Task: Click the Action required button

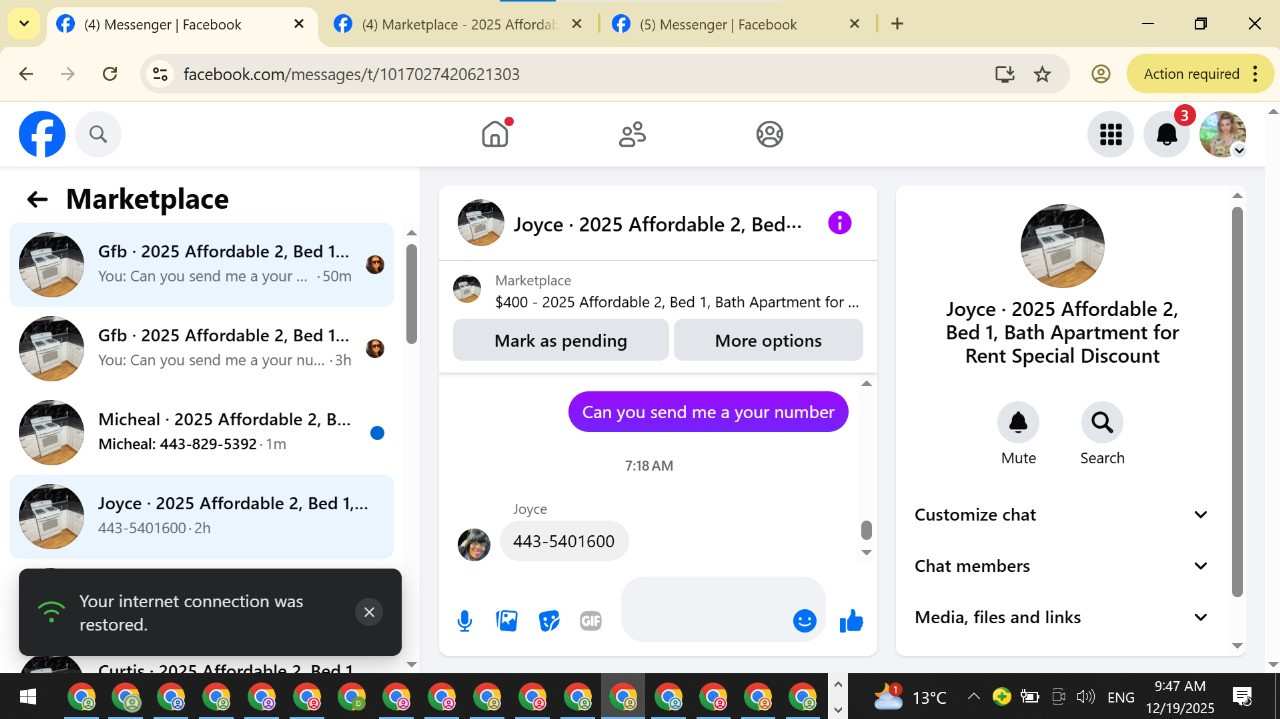Action: 1200,74
